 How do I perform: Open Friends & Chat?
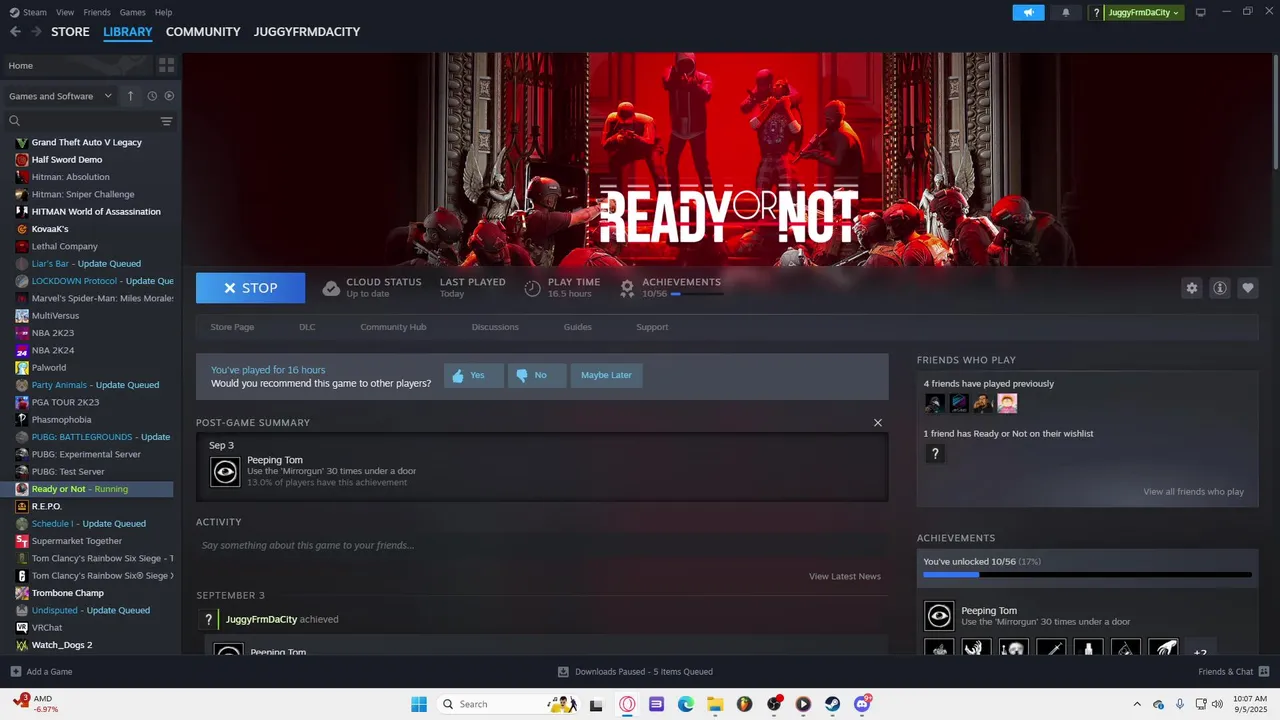[1234, 672]
